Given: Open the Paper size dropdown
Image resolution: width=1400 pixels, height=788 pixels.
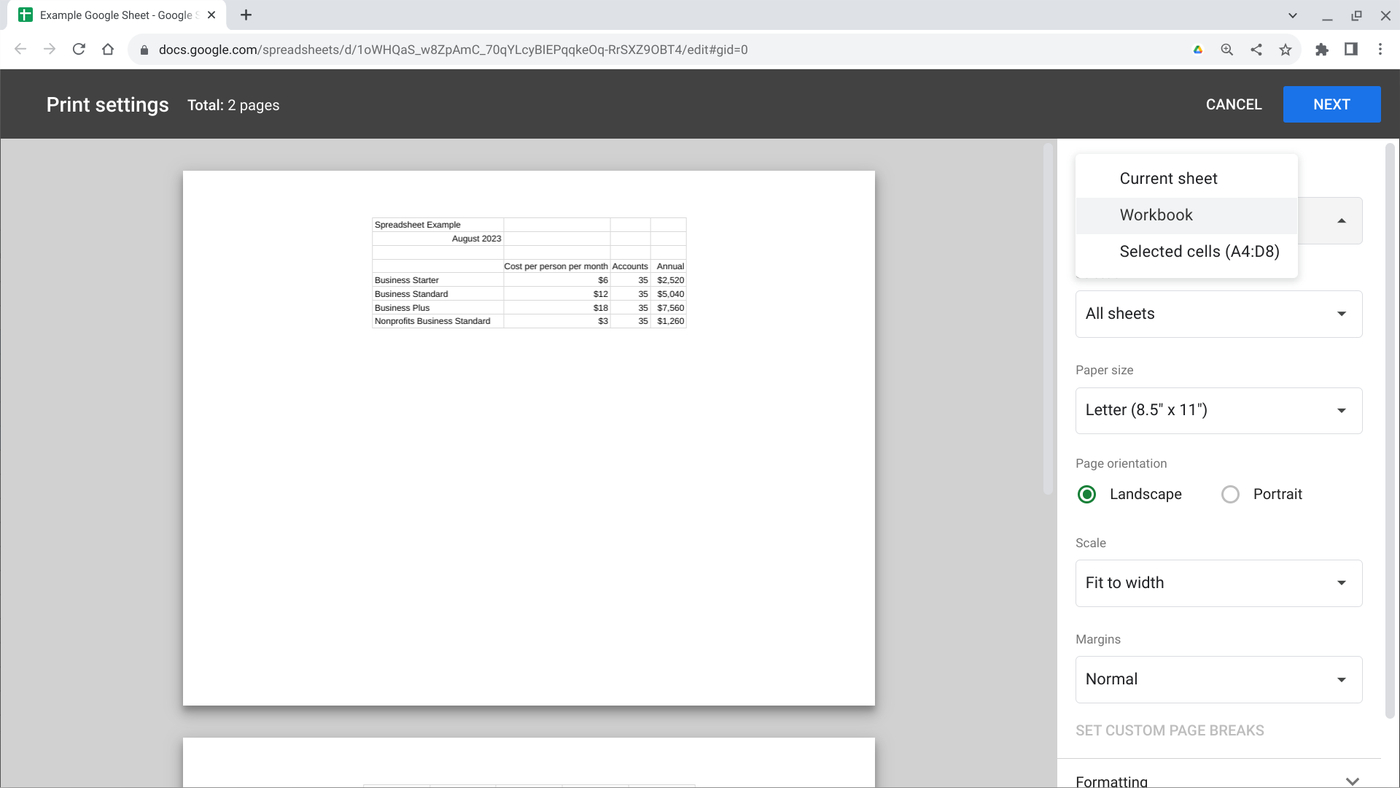Looking at the screenshot, I should [1218, 410].
